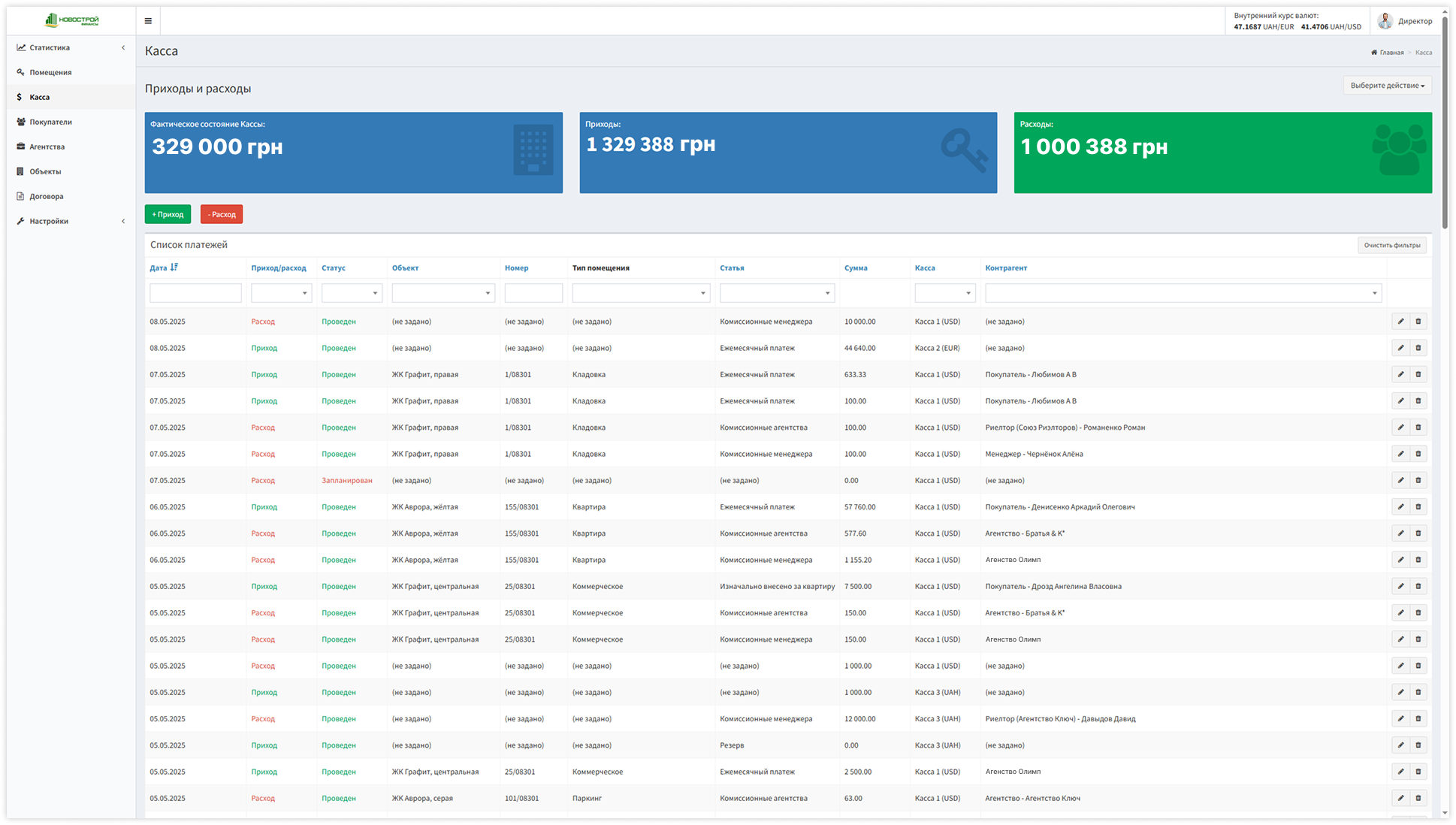Edit the first payment using the pencil icon
This screenshot has width=1456, height=825.
pos(1400,321)
